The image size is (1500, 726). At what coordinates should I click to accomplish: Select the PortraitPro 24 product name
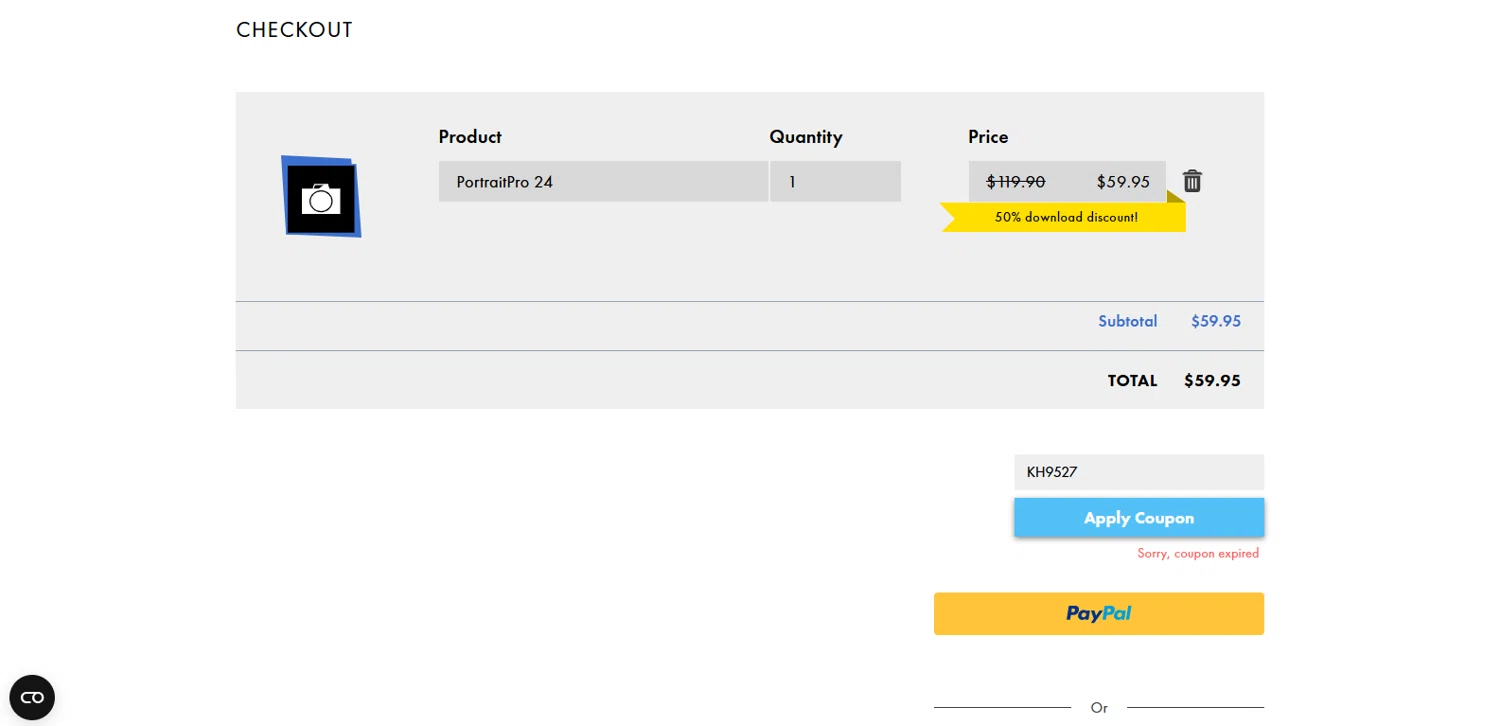(505, 182)
